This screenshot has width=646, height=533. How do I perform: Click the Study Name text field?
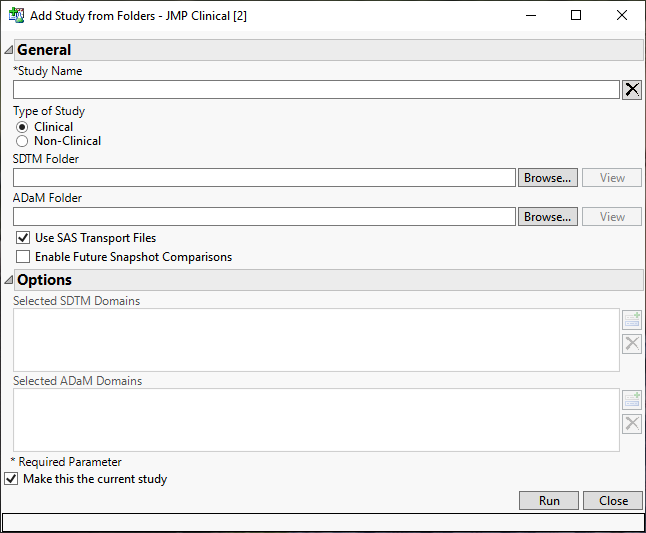(x=316, y=90)
